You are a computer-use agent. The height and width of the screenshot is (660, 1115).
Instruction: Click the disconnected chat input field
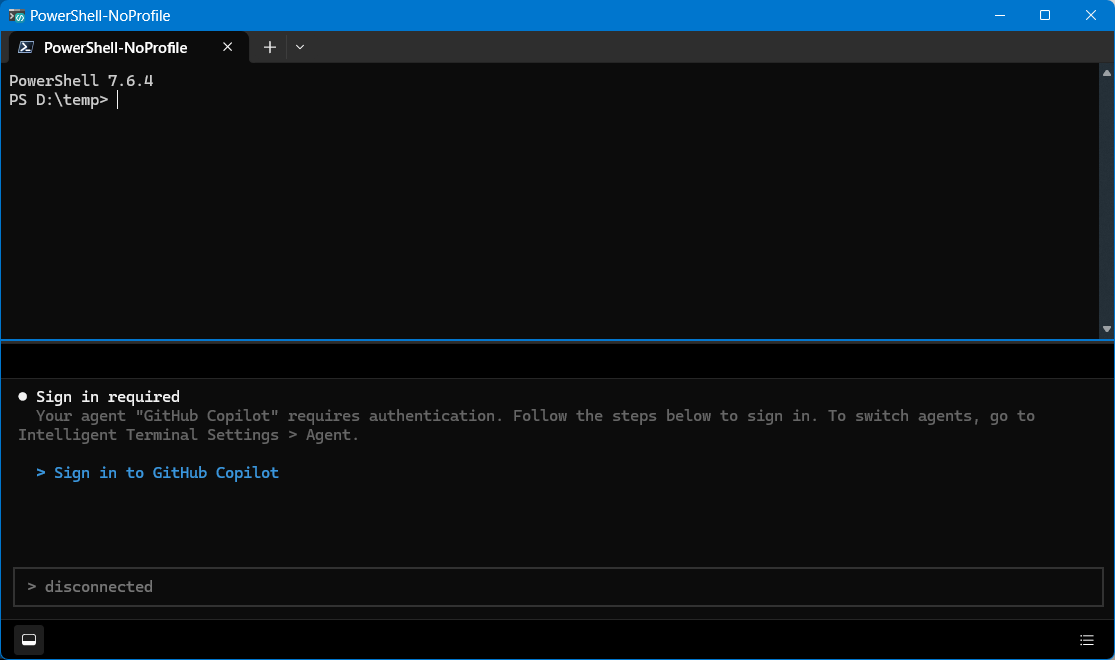pos(558,587)
